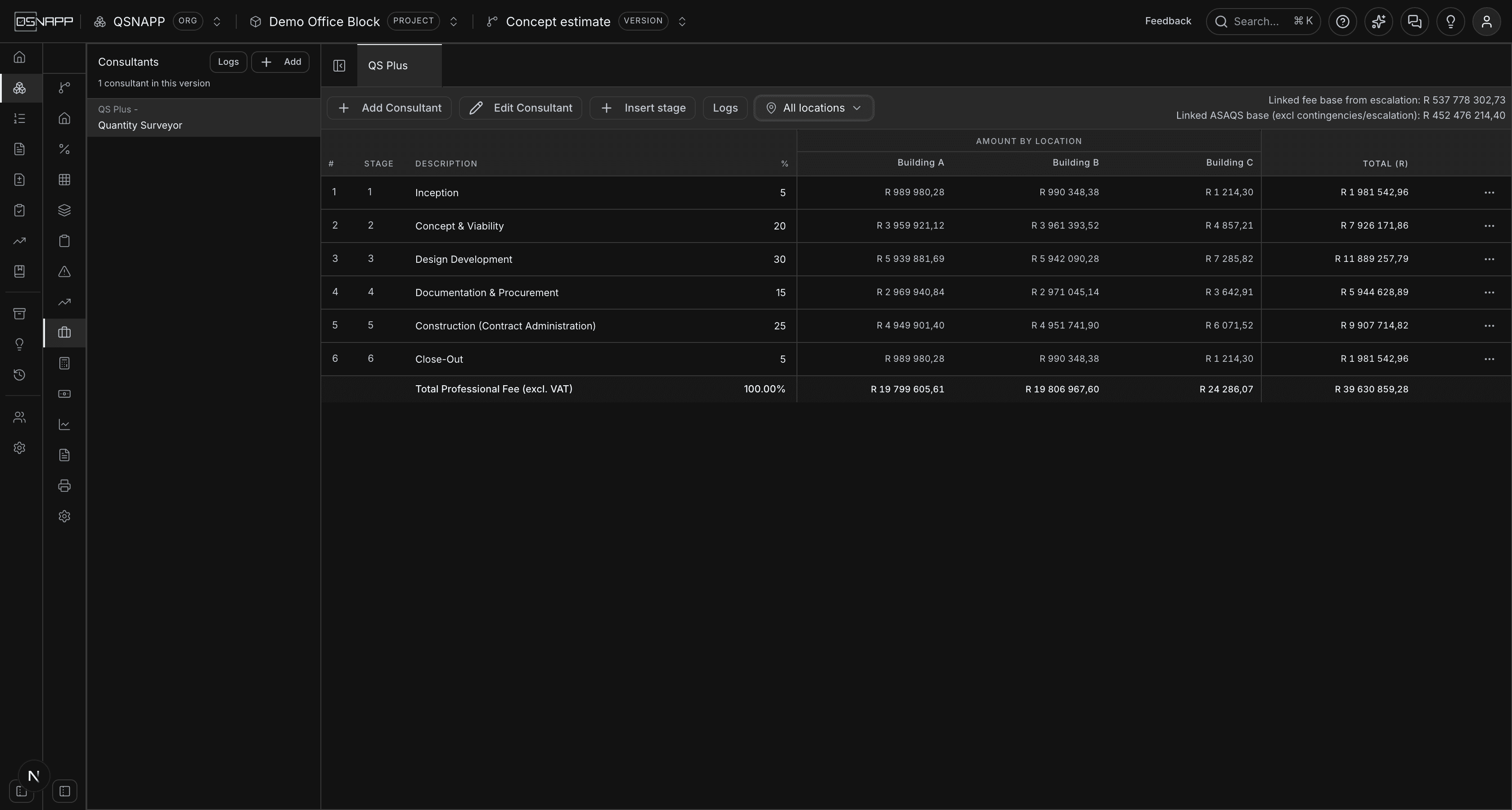This screenshot has height=810, width=1512.
Task: Open the cubes icon in the leftmost sidebar
Action: click(x=19, y=88)
